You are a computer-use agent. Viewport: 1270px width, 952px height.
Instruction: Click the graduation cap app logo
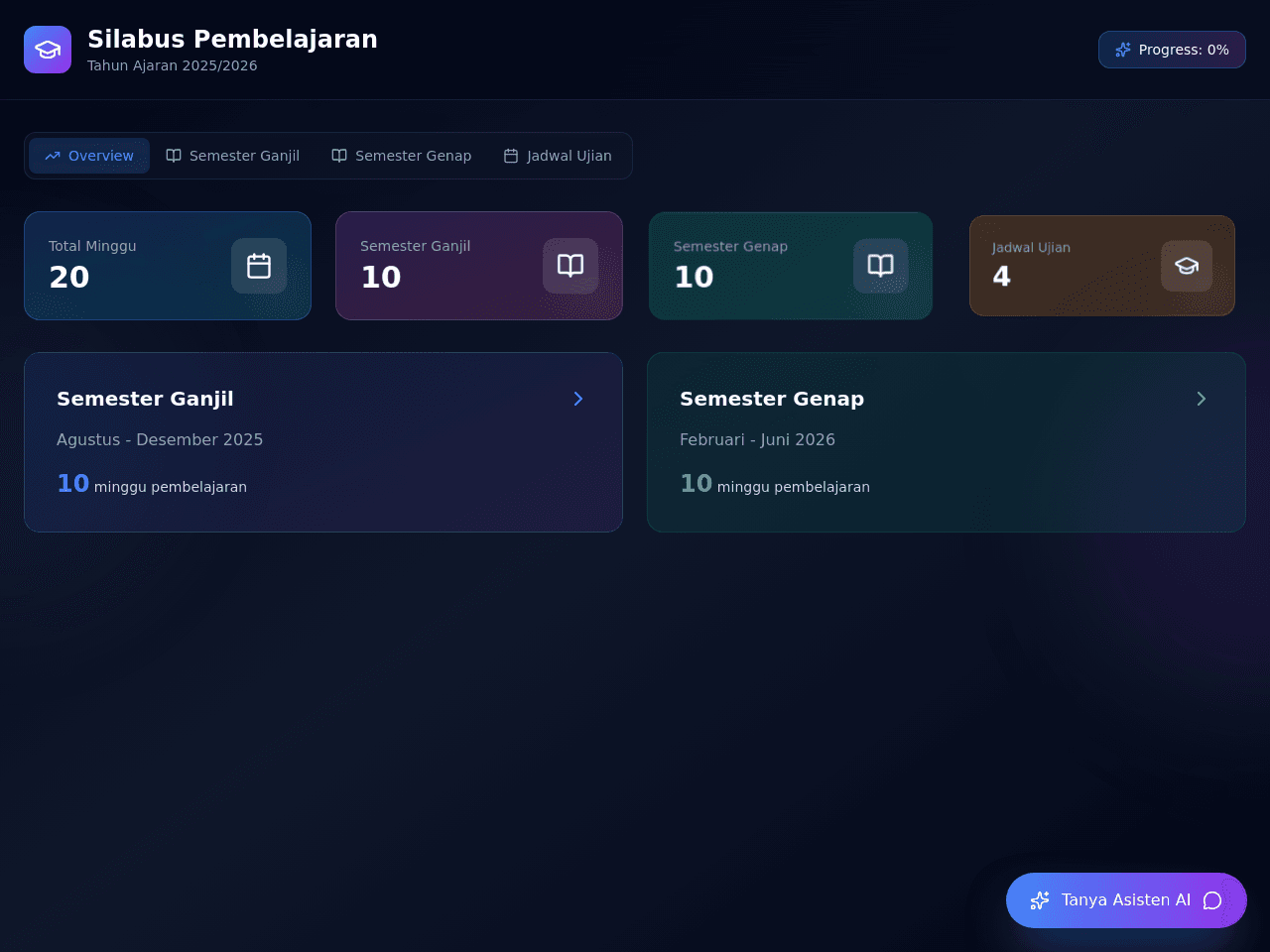[48, 50]
